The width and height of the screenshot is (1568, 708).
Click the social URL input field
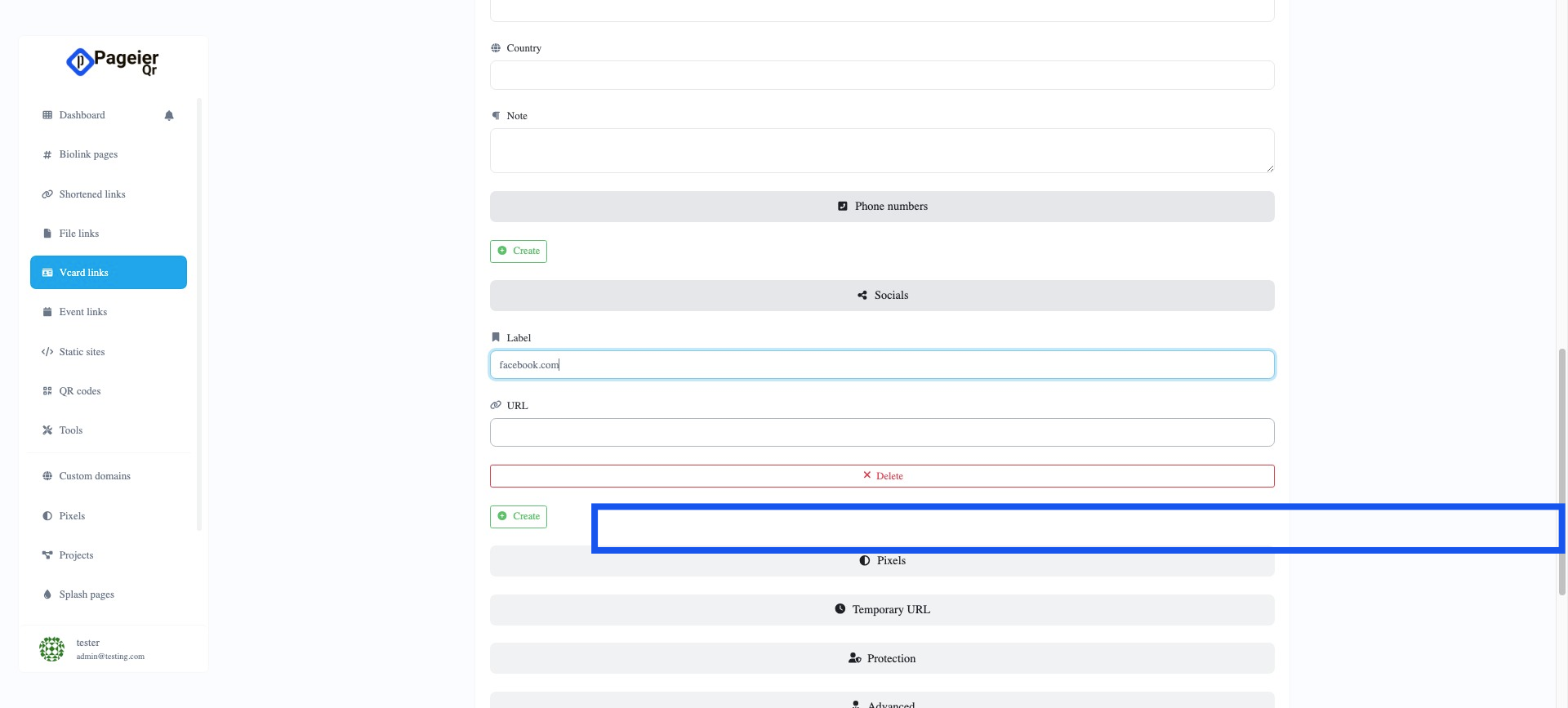click(x=881, y=433)
